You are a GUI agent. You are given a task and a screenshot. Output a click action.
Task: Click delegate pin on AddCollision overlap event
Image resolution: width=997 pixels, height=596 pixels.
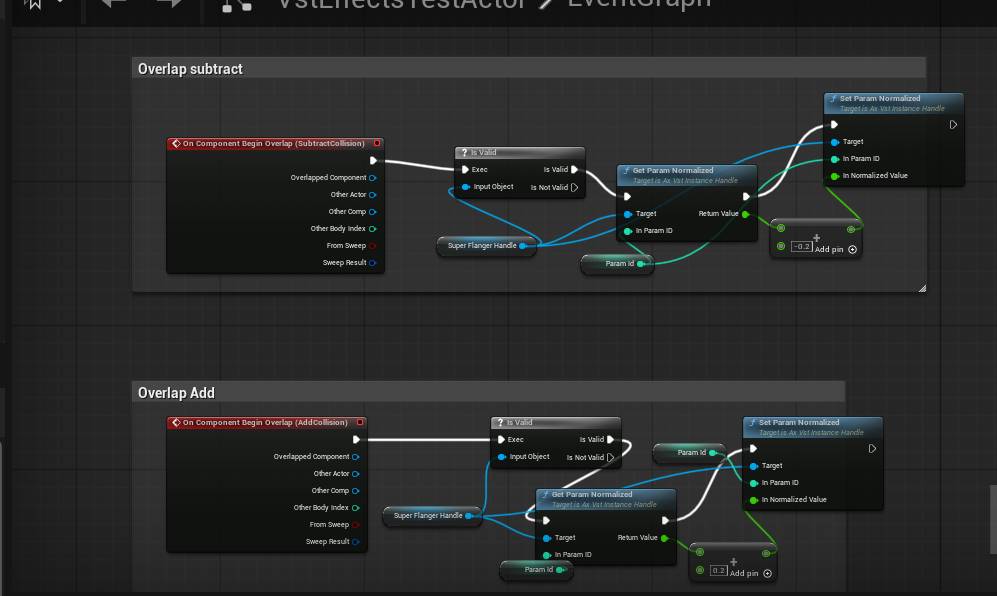[x=360, y=423]
